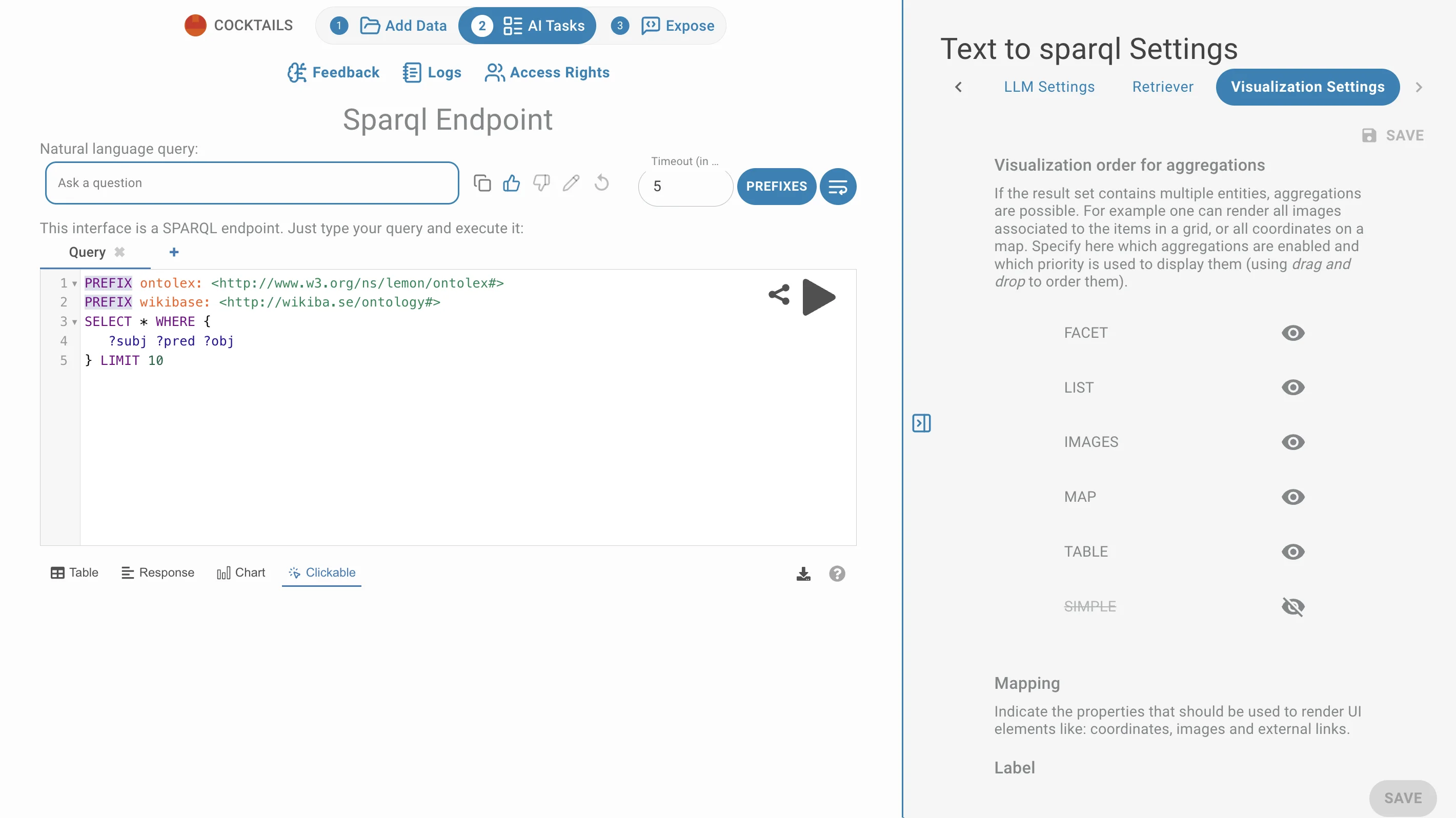Go to the Expose step
The width and height of the screenshot is (1456, 818).
pos(662,26)
